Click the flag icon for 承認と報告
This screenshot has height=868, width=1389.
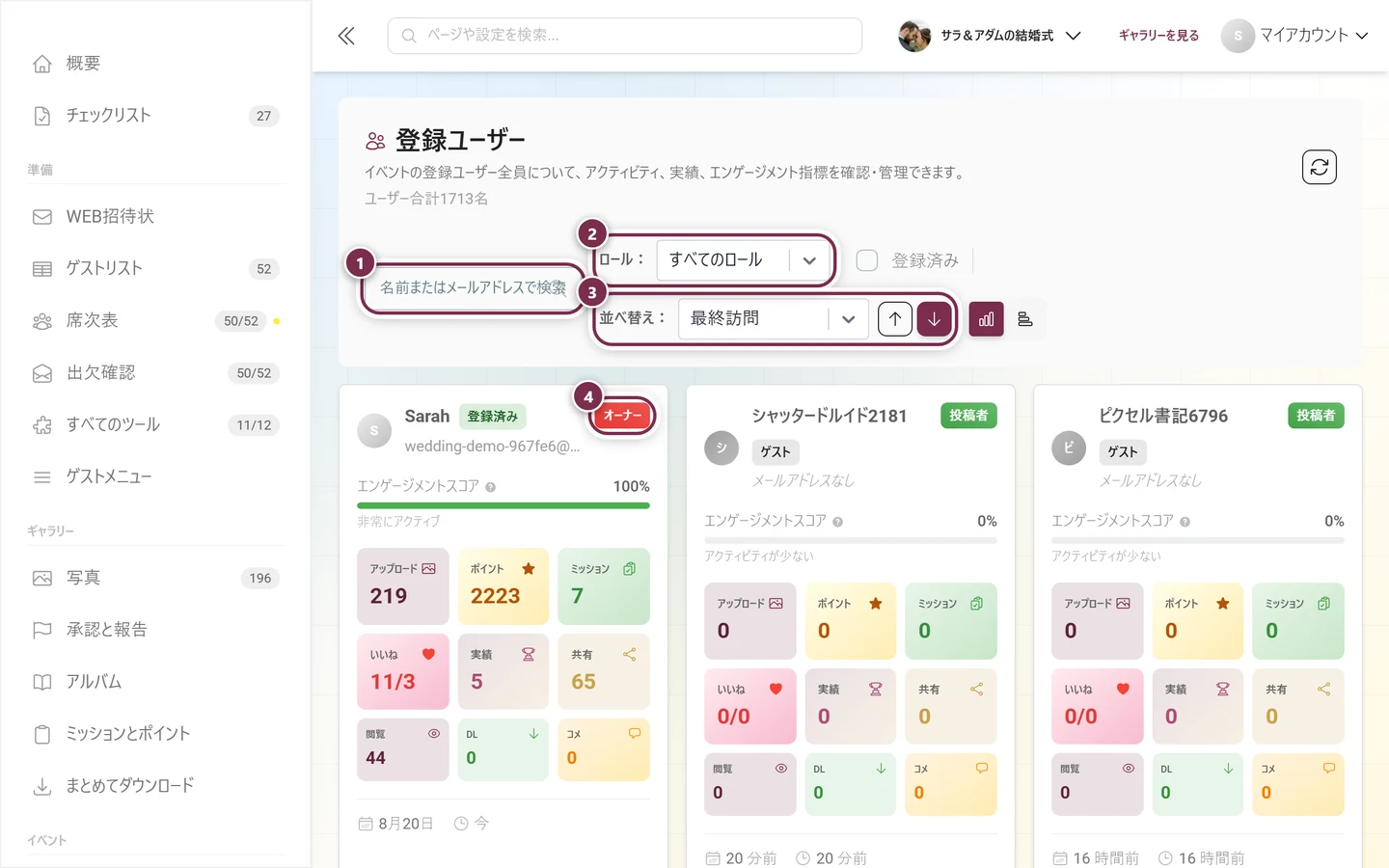(x=42, y=630)
